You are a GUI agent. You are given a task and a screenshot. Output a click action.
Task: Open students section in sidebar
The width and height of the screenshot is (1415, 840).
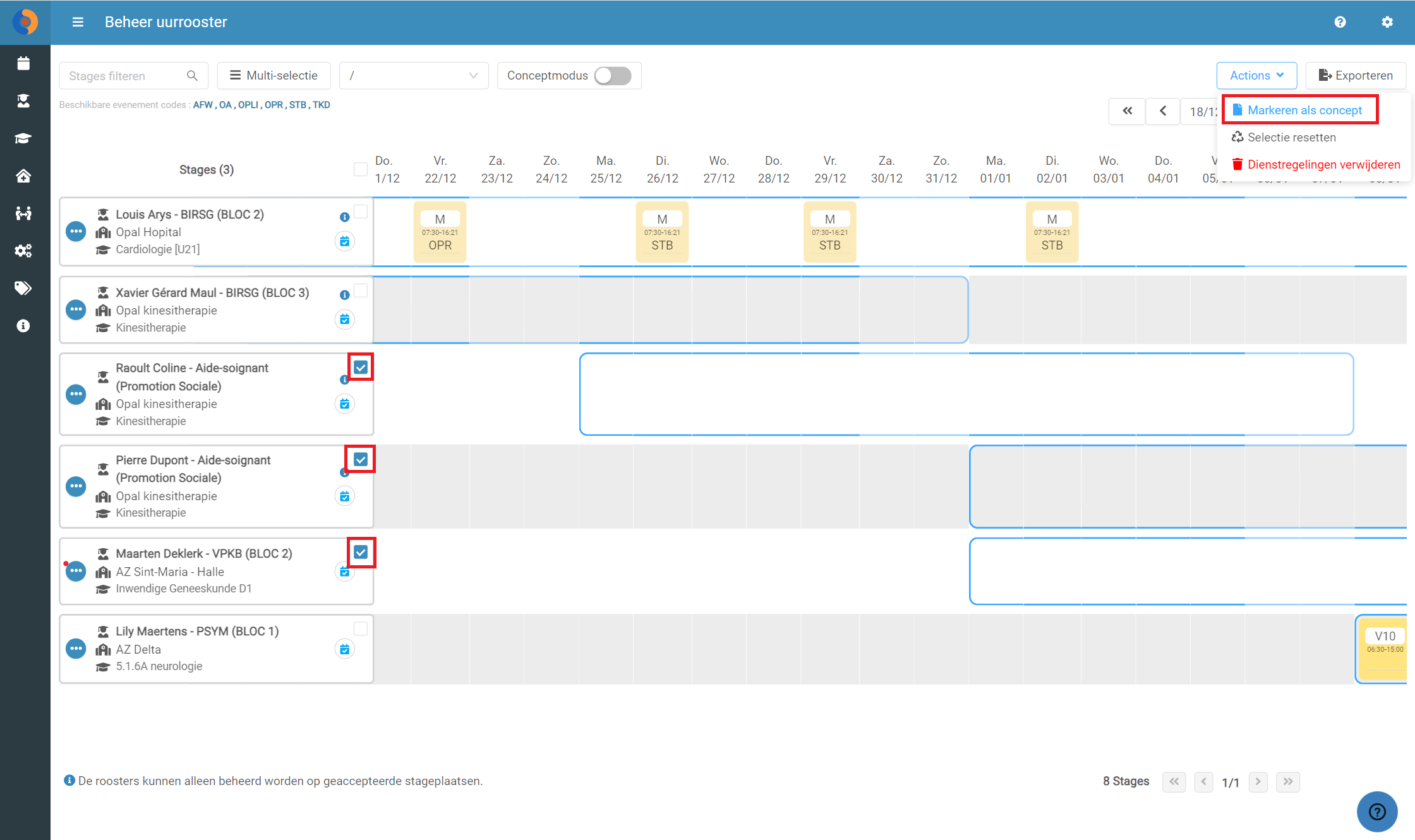(x=23, y=100)
